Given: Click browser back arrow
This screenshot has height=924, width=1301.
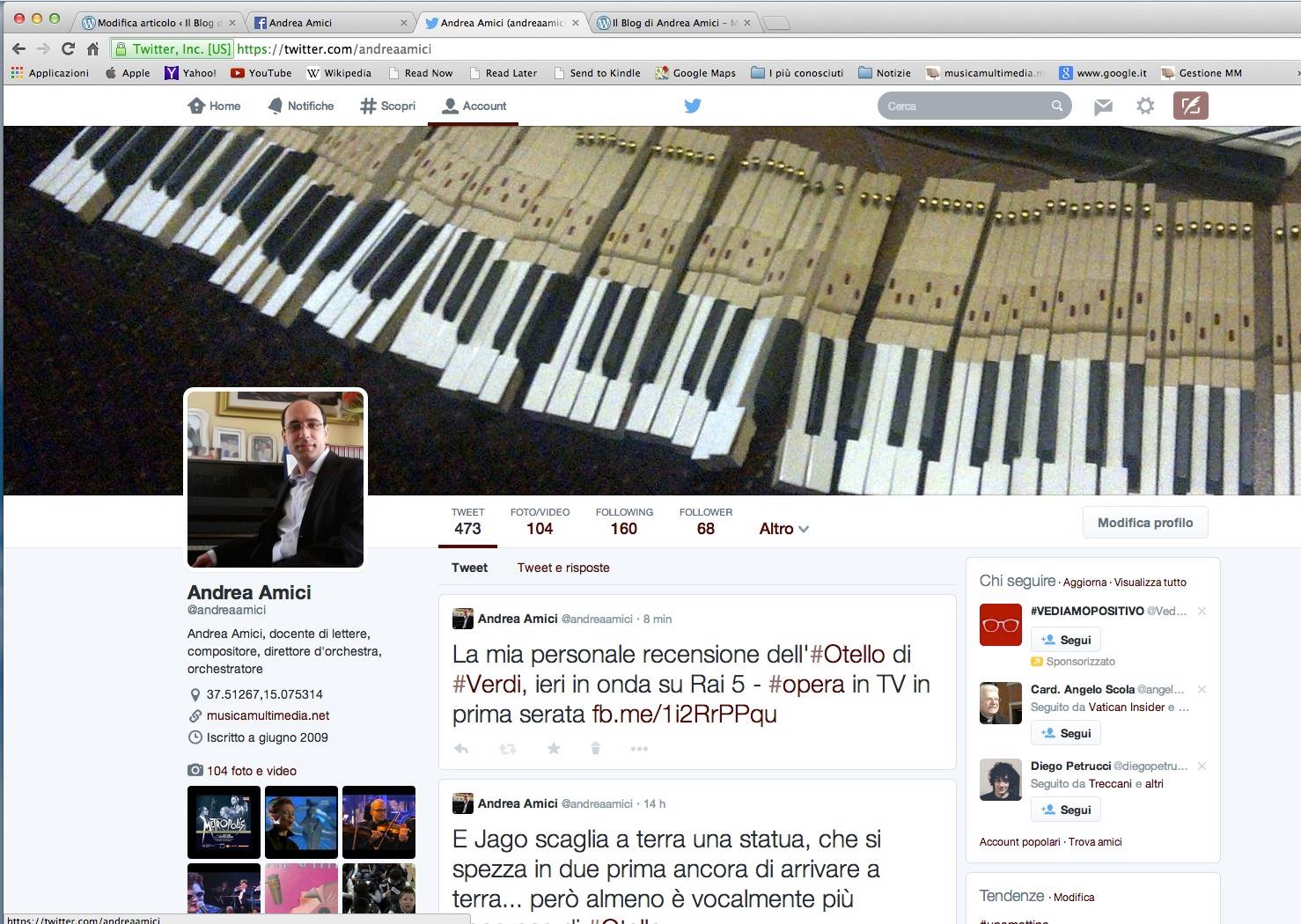Looking at the screenshot, I should (18, 49).
